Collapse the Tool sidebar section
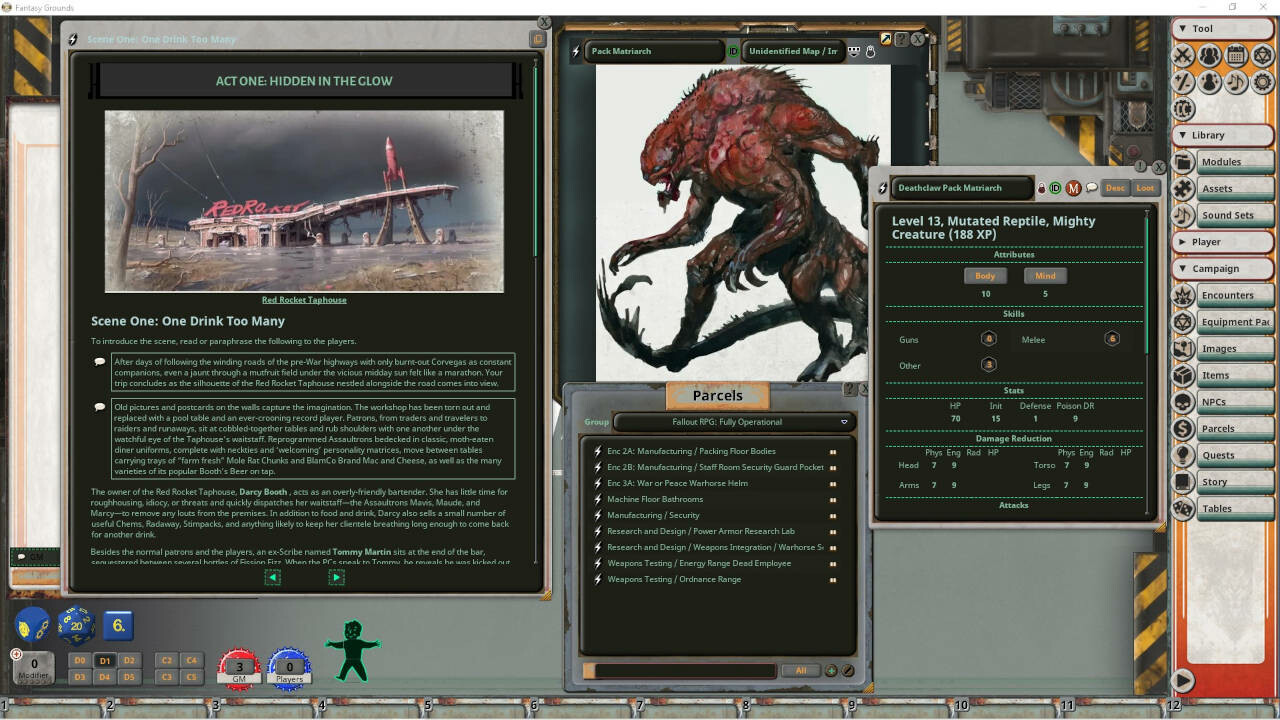Image resolution: width=1280 pixels, height=720 pixels. pos(1182,29)
